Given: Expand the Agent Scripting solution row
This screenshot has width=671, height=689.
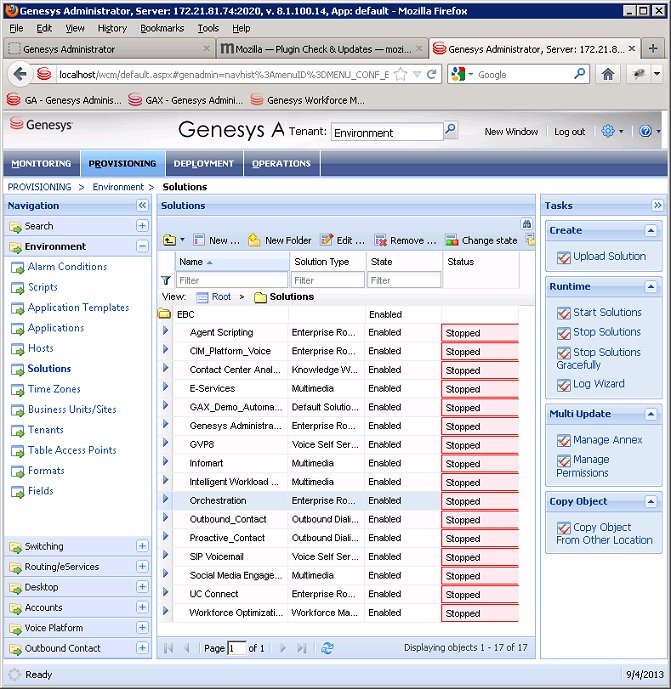Looking at the screenshot, I should 165,330.
